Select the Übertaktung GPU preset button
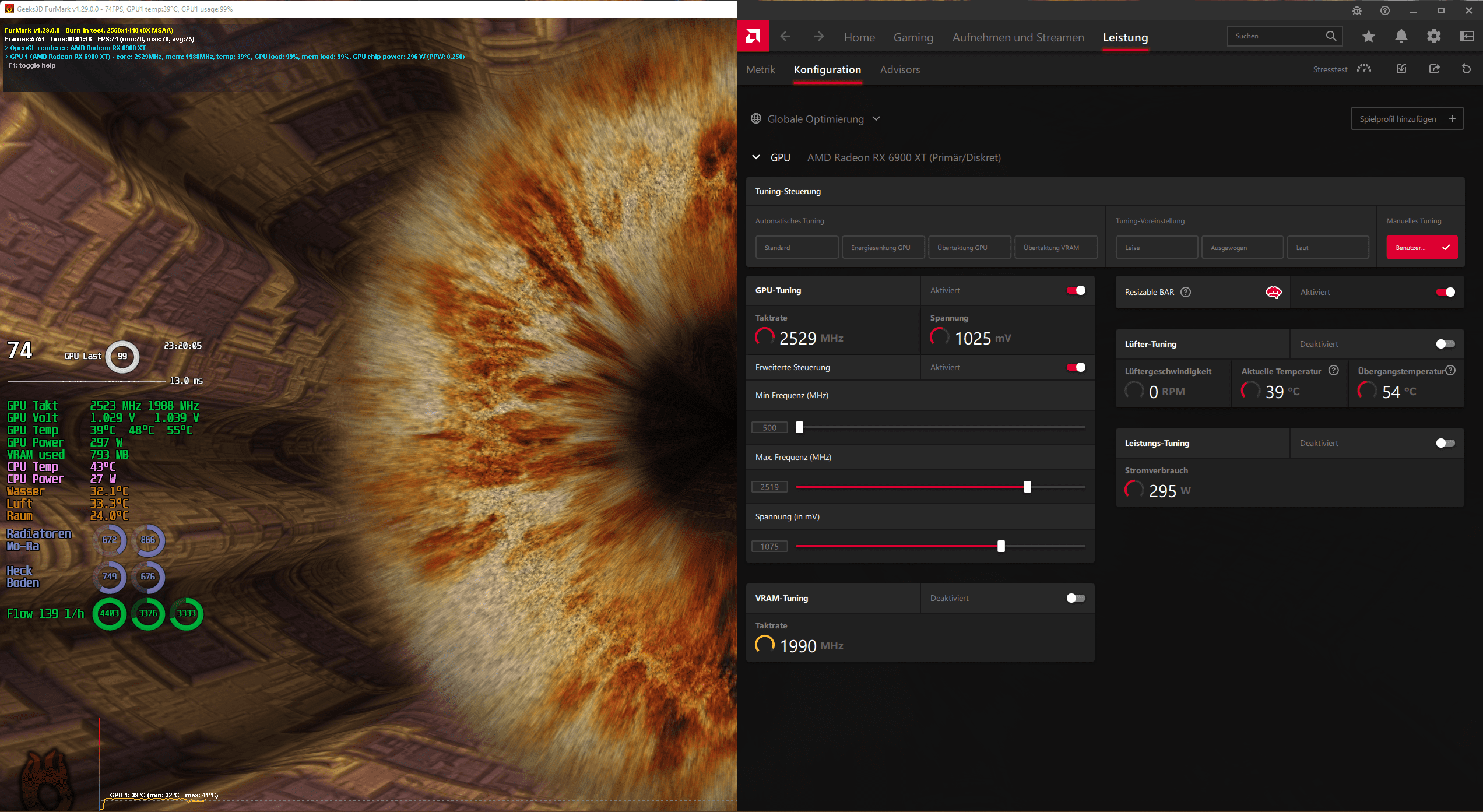This screenshot has height=812, width=1483. 969,247
